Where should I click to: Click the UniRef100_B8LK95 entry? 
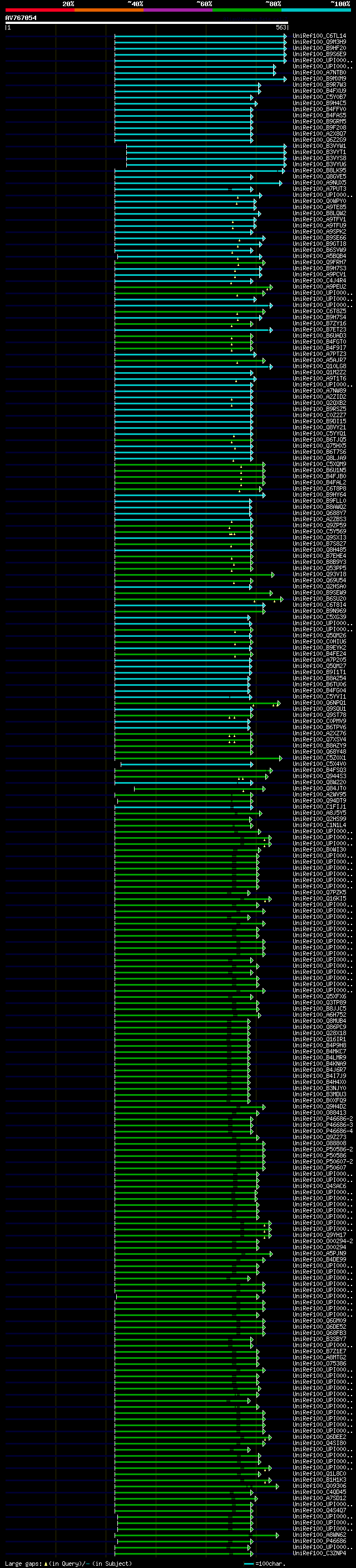tap(319, 170)
